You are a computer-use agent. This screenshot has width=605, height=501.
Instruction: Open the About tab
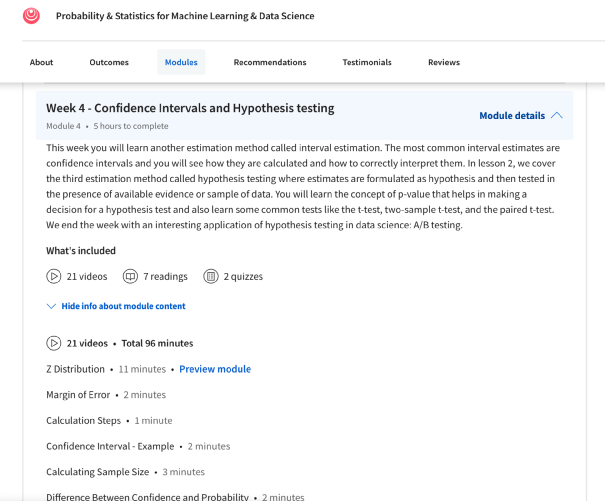click(41, 62)
